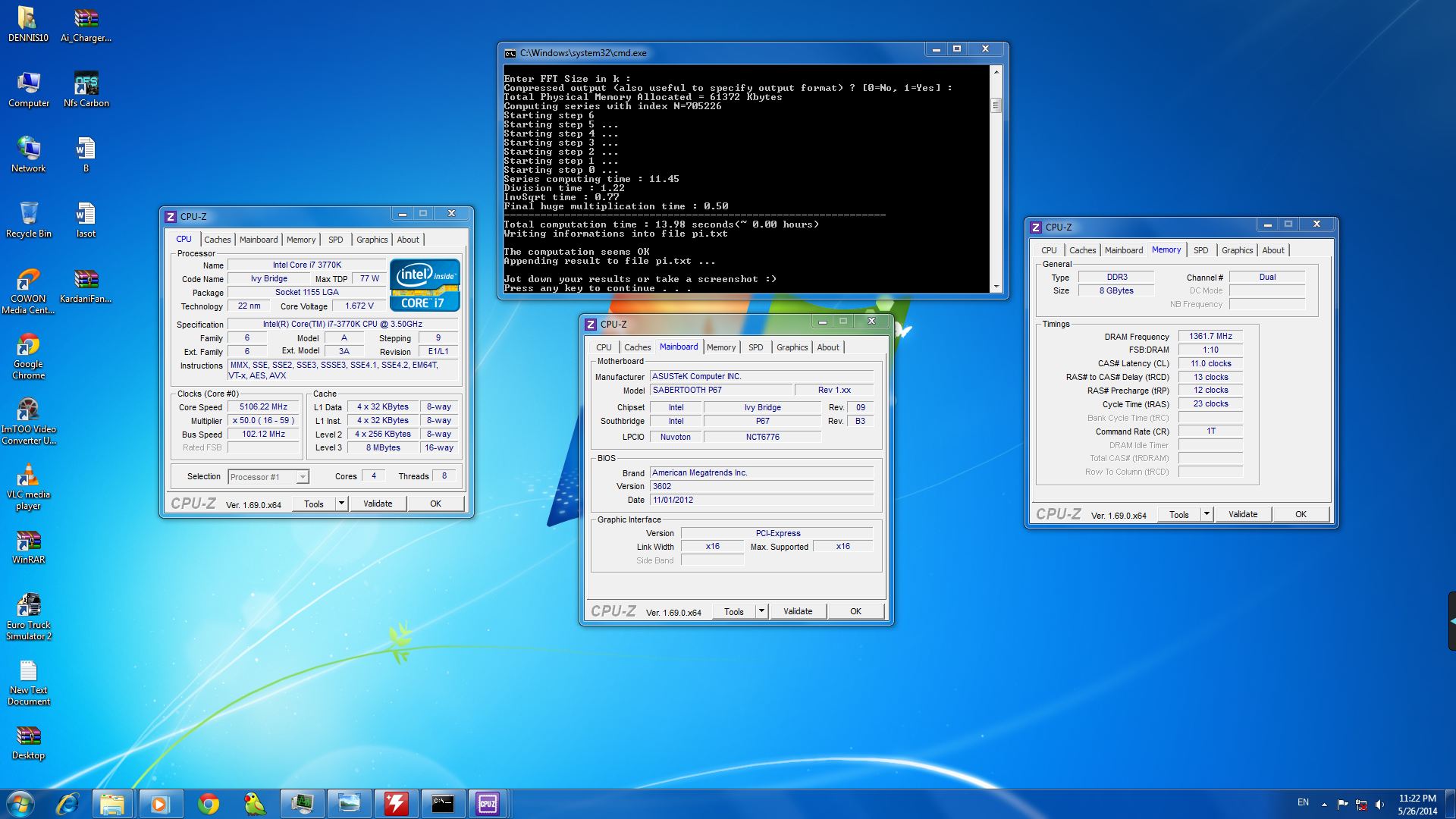The width and height of the screenshot is (1456, 819).
Task: Open the Computer desktop icon
Action: coord(28,89)
